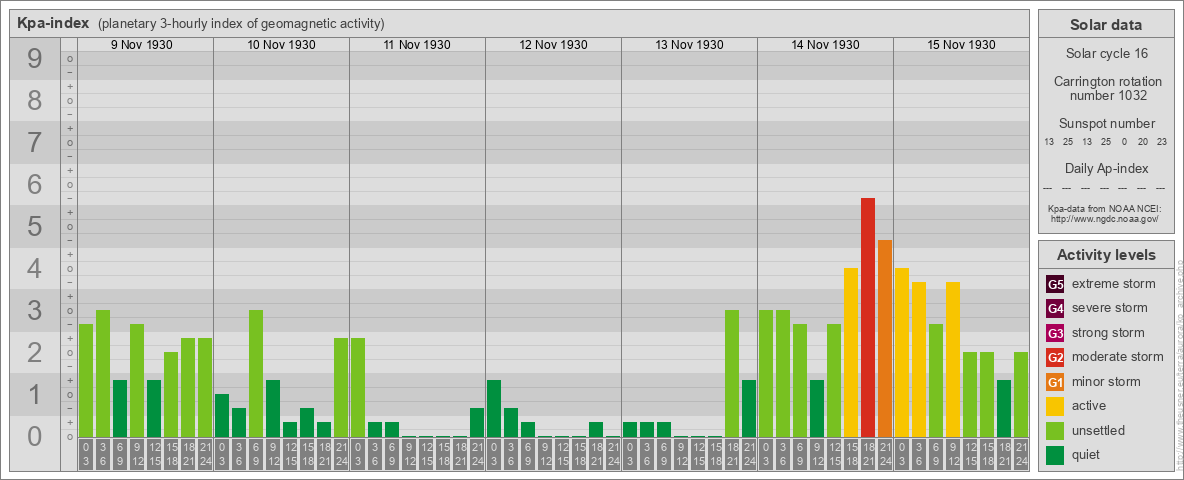Select the '13 Nov 1930' date header
This screenshot has width=1184, height=480.
(689, 45)
